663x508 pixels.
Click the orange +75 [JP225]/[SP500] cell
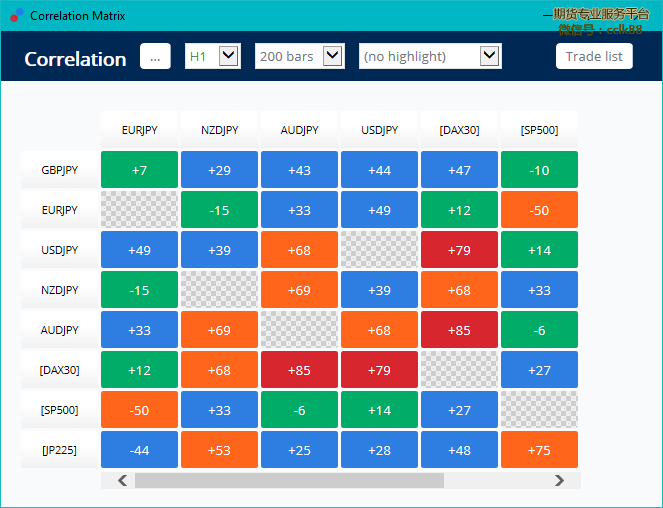tap(540, 450)
